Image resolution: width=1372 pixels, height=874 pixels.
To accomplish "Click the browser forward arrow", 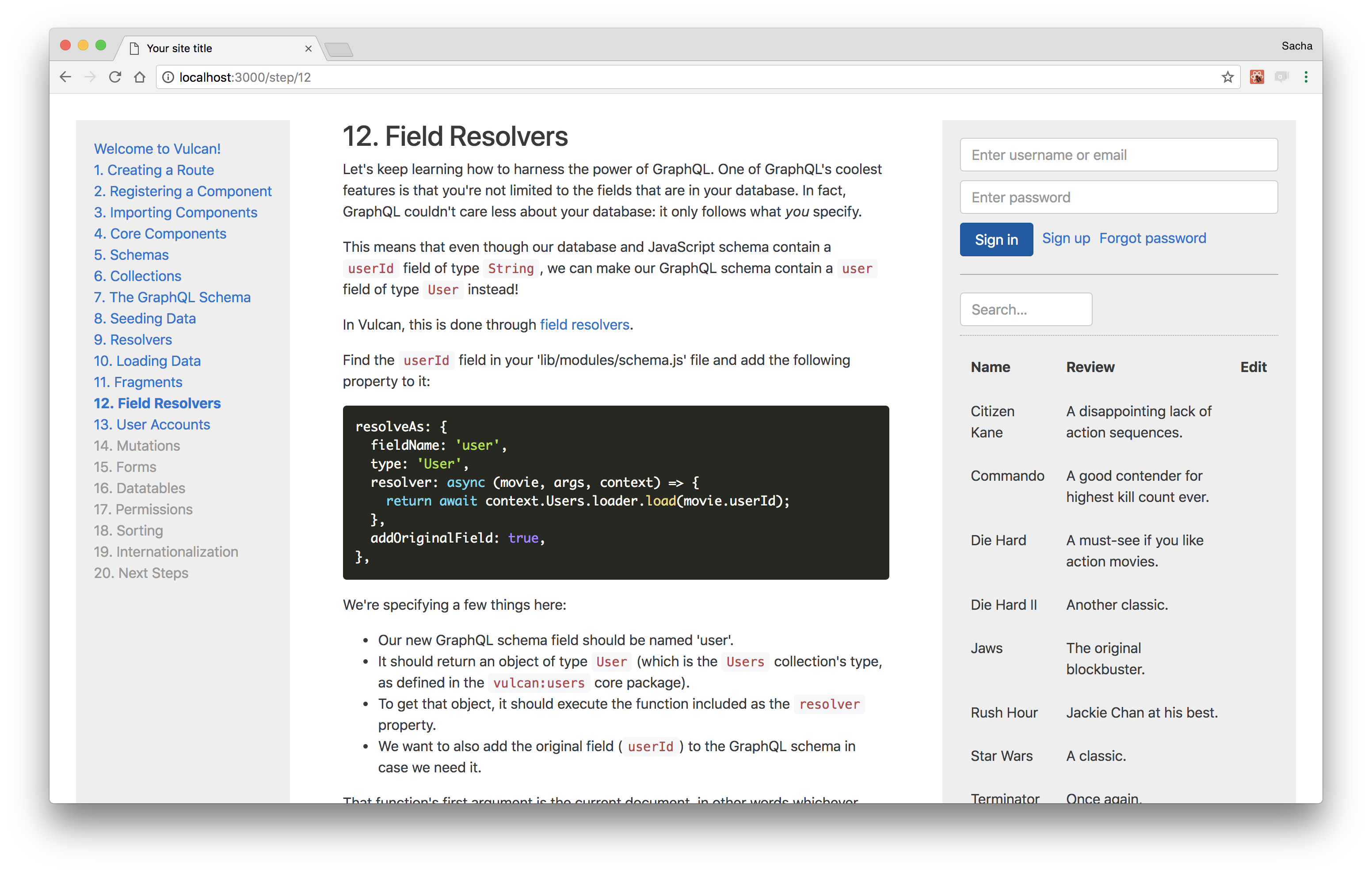I will tap(90, 77).
